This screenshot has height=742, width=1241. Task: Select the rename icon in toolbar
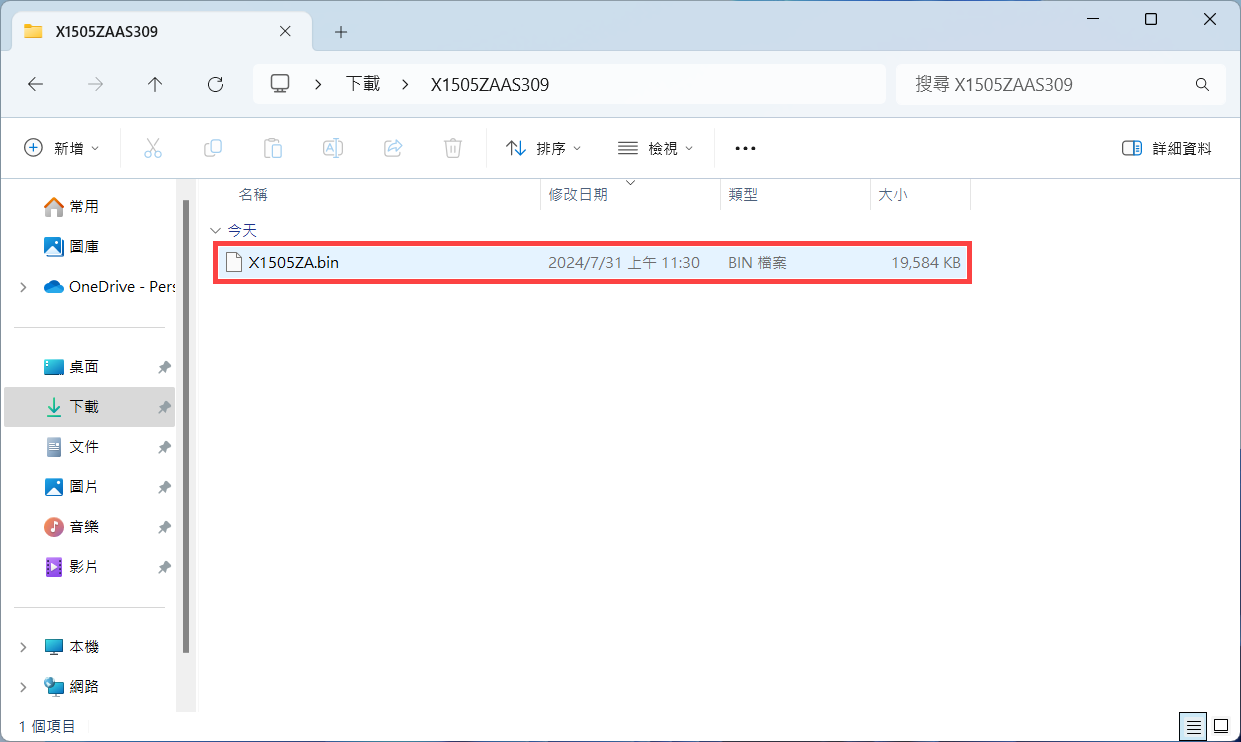click(332, 147)
